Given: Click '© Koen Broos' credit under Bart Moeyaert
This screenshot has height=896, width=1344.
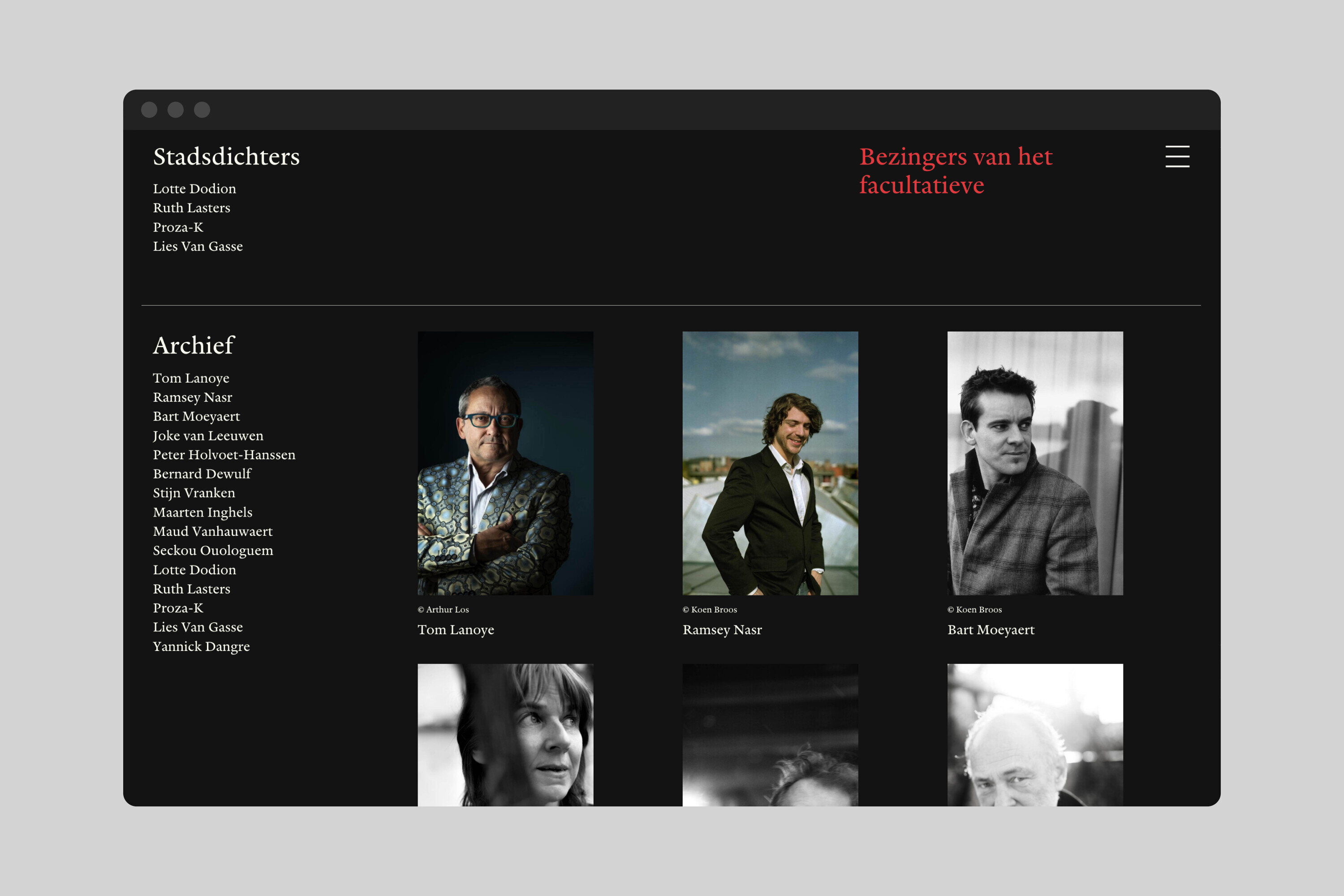Looking at the screenshot, I should (974, 610).
